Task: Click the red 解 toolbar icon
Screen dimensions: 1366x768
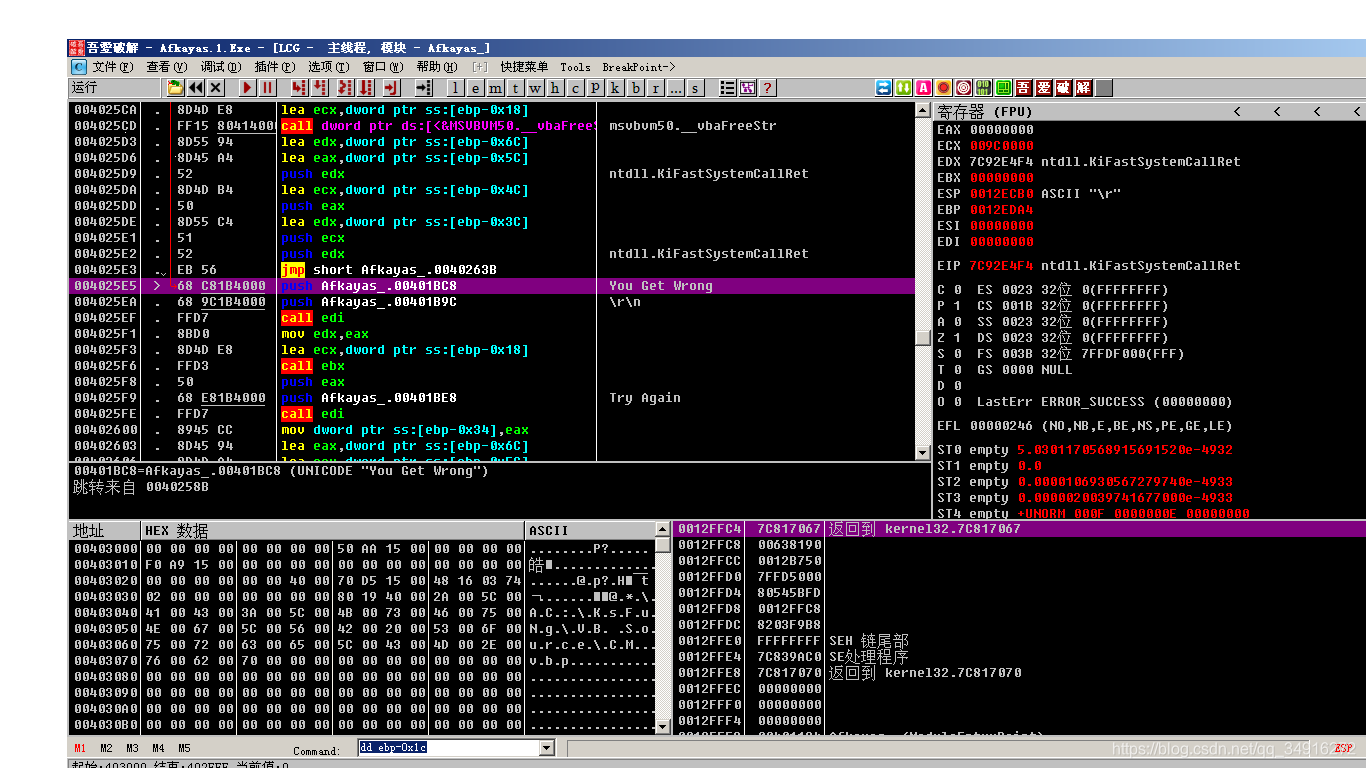Action: pyautogui.click(x=1083, y=88)
